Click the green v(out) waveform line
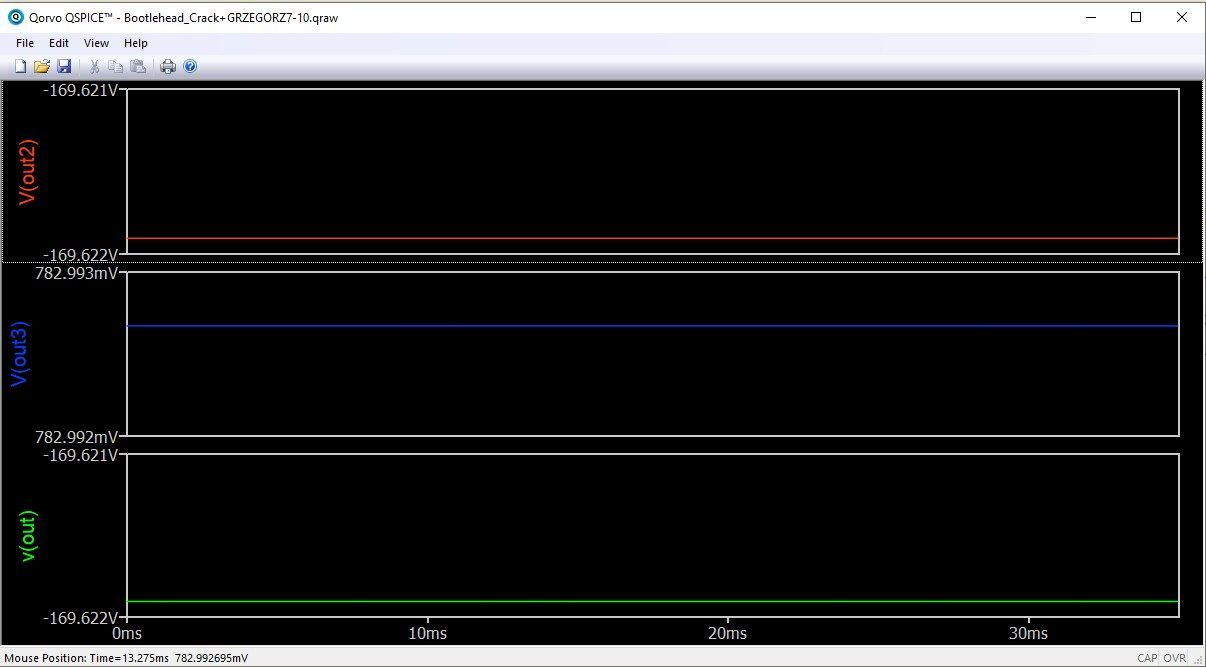Image resolution: width=1206 pixels, height=667 pixels. tap(652, 601)
